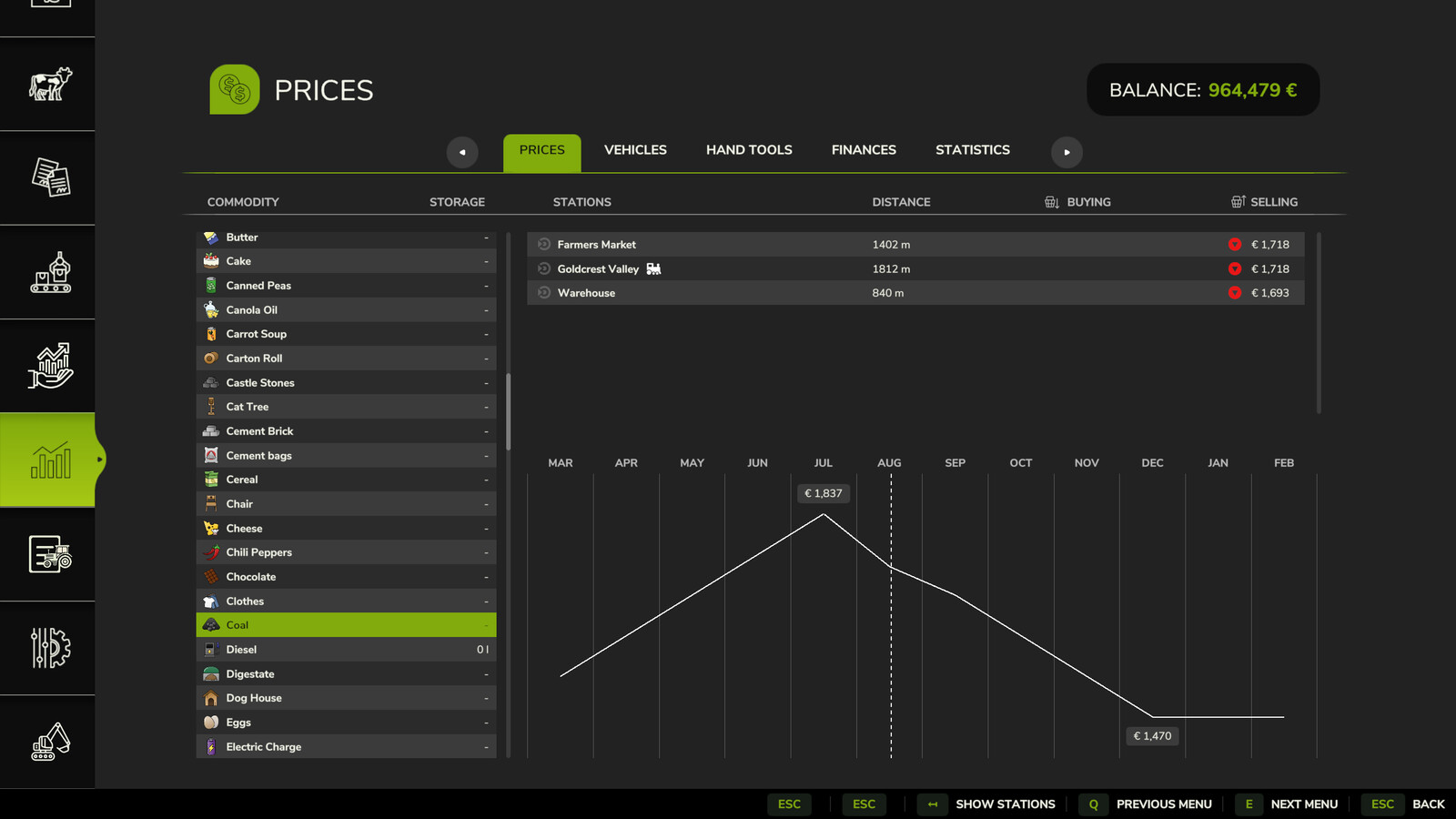Switch to the Statistics tab

tap(973, 150)
